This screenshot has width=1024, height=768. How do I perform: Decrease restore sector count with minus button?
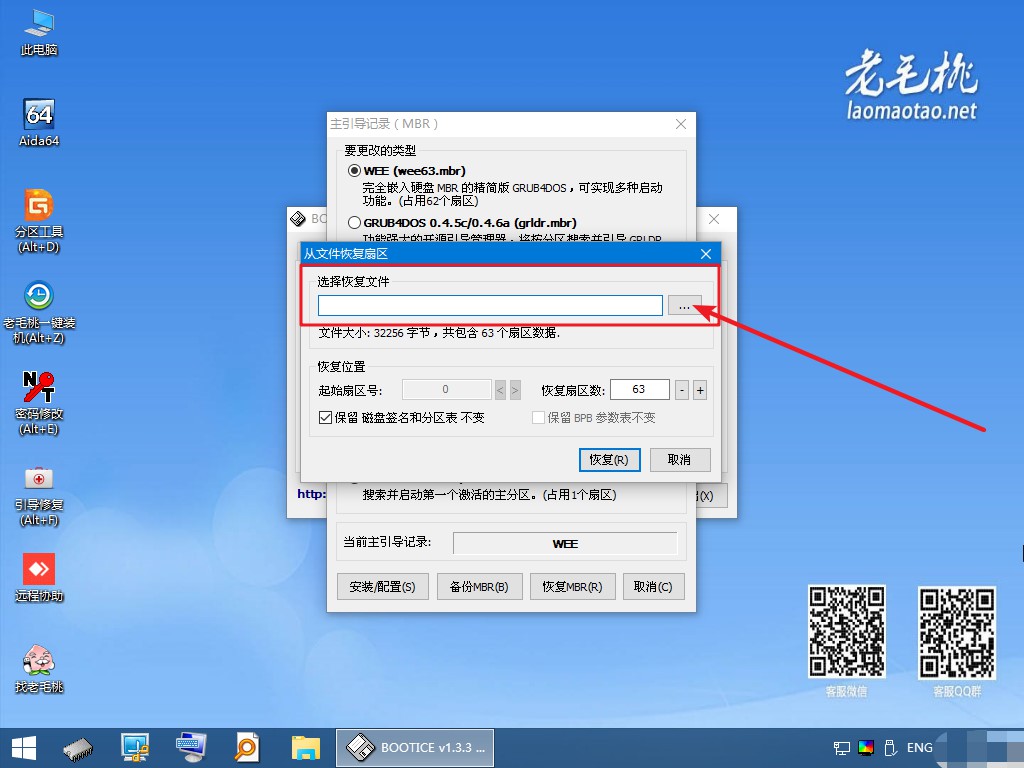[x=682, y=391]
